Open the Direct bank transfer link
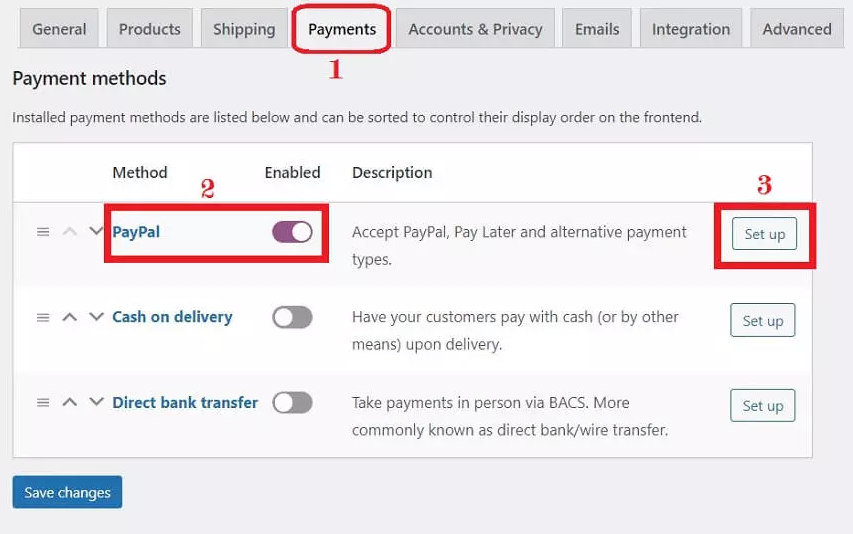 185,403
